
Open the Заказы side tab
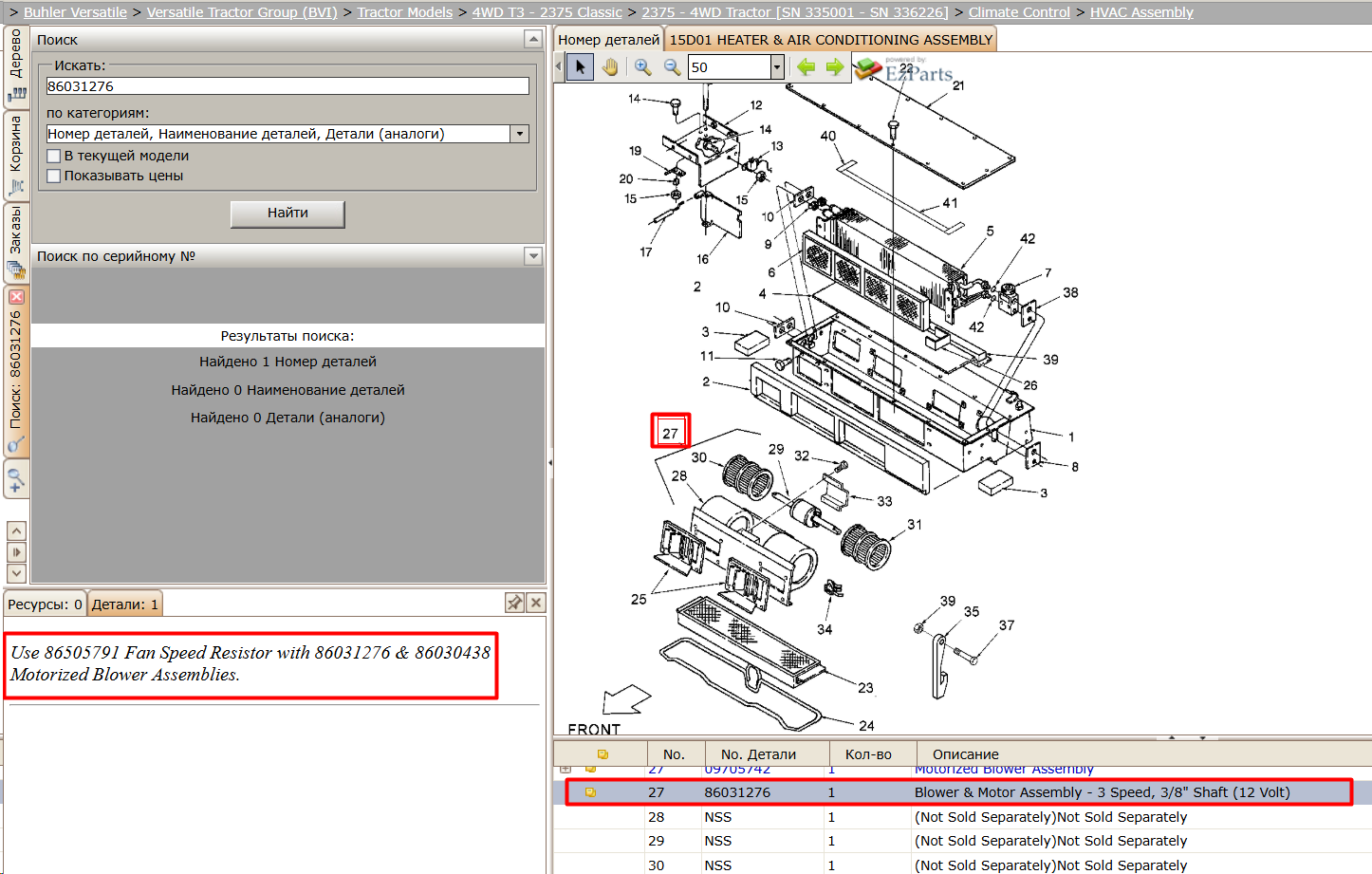click(x=16, y=243)
